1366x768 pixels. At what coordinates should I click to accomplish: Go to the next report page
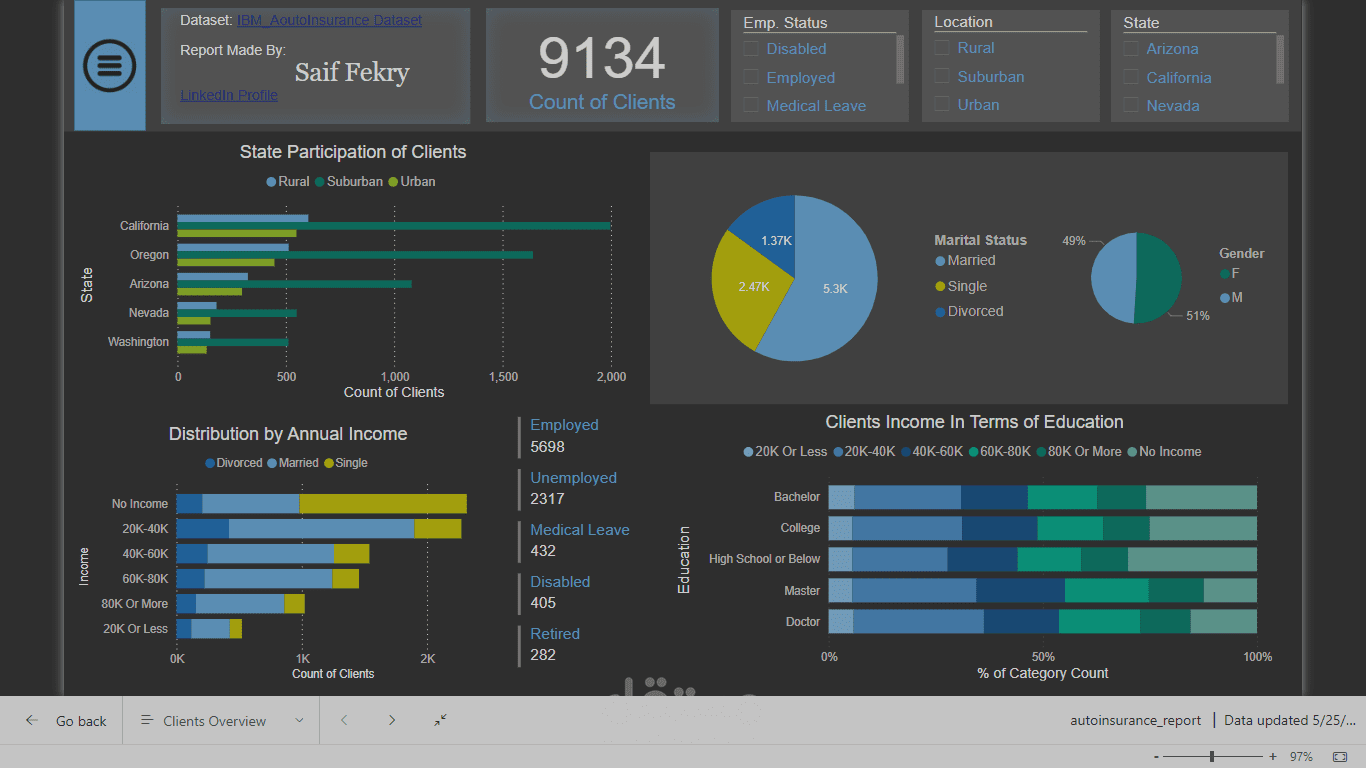point(392,720)
